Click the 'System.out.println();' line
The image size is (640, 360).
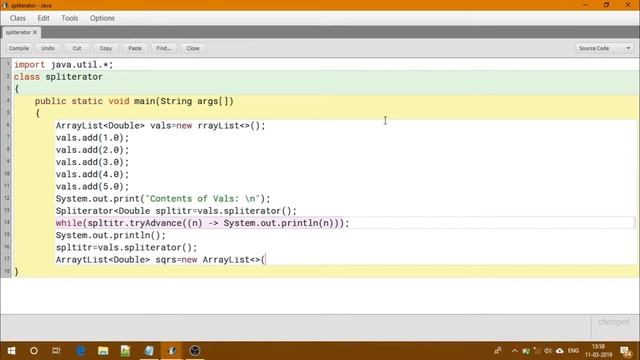click(111, 236)
